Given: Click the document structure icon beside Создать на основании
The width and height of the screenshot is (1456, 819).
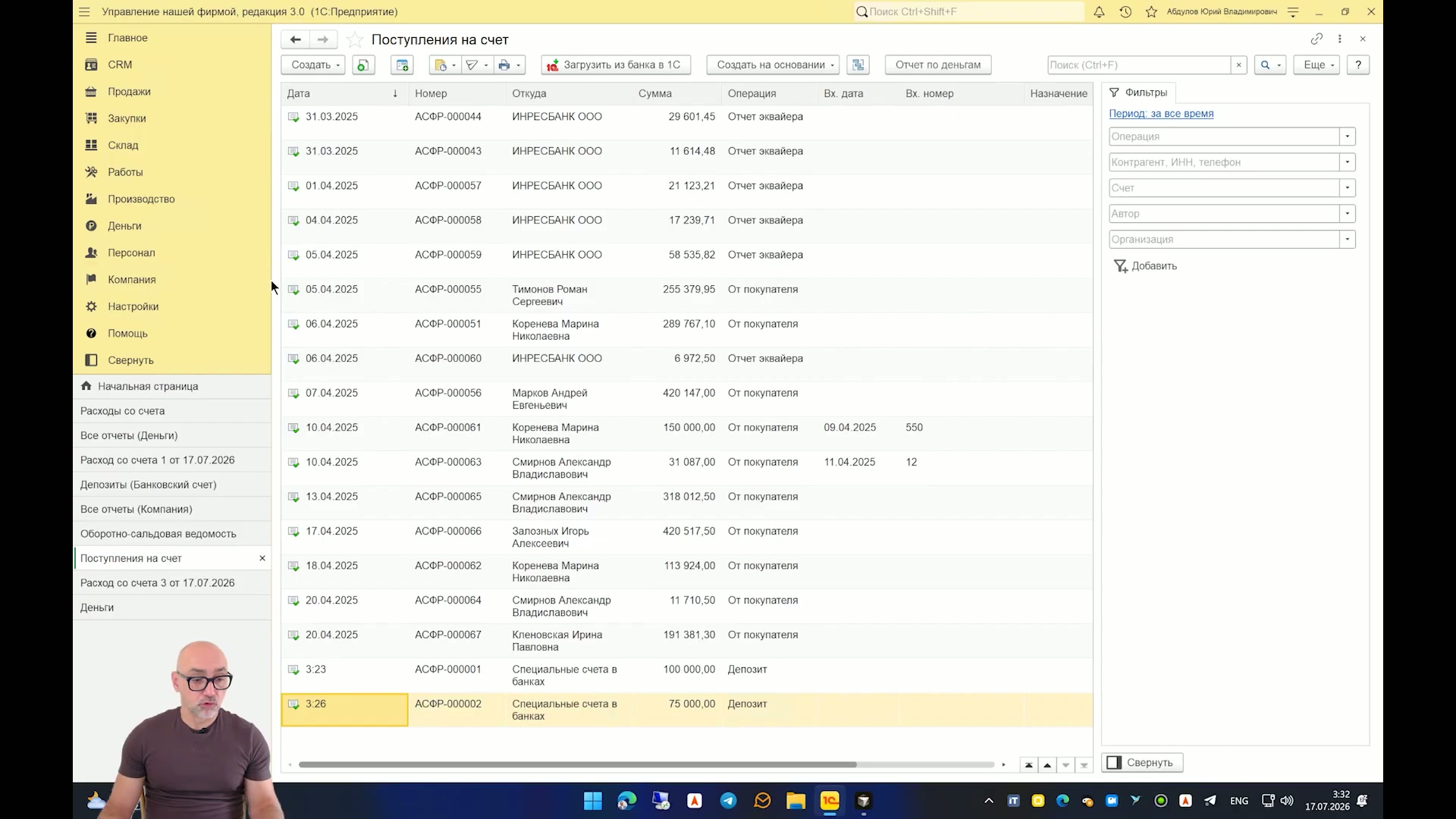Looking at the screenshot, I should (858, 65).
